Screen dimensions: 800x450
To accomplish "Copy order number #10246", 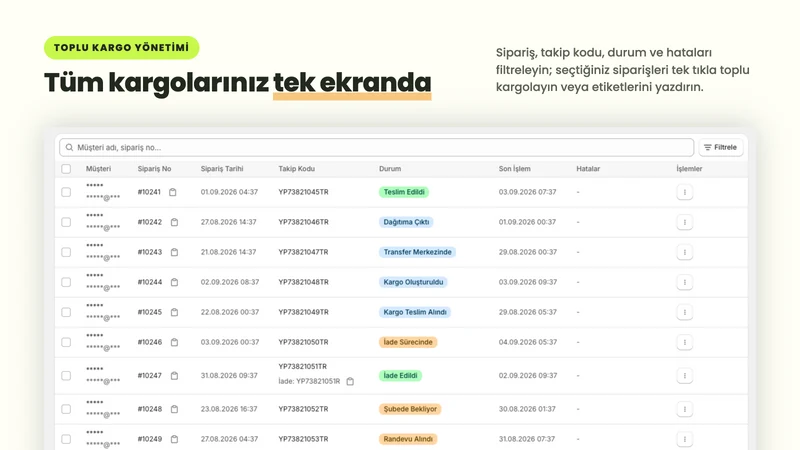I will click(174, 342).
